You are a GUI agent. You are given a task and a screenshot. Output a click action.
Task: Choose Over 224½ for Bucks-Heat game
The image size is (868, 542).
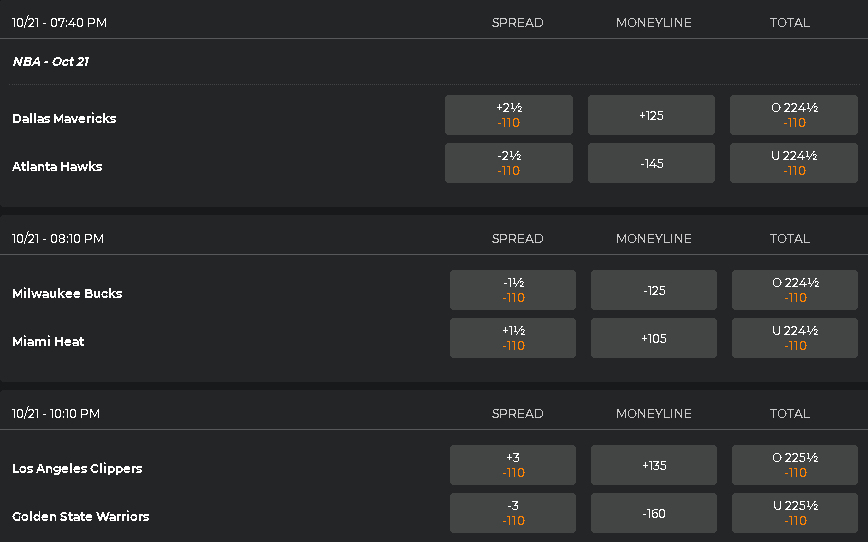(x=795, y=290)
